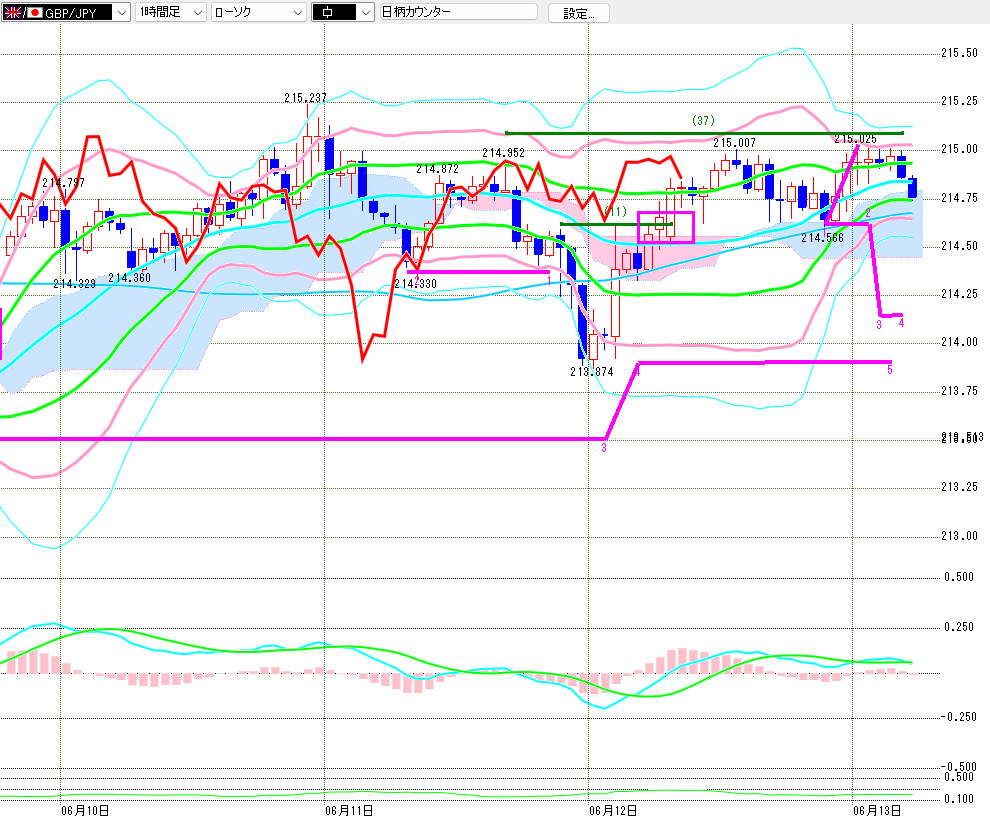Click the 日柄カウンター field
The width and height of the screenshot is (990, 819).
point(459,12)
